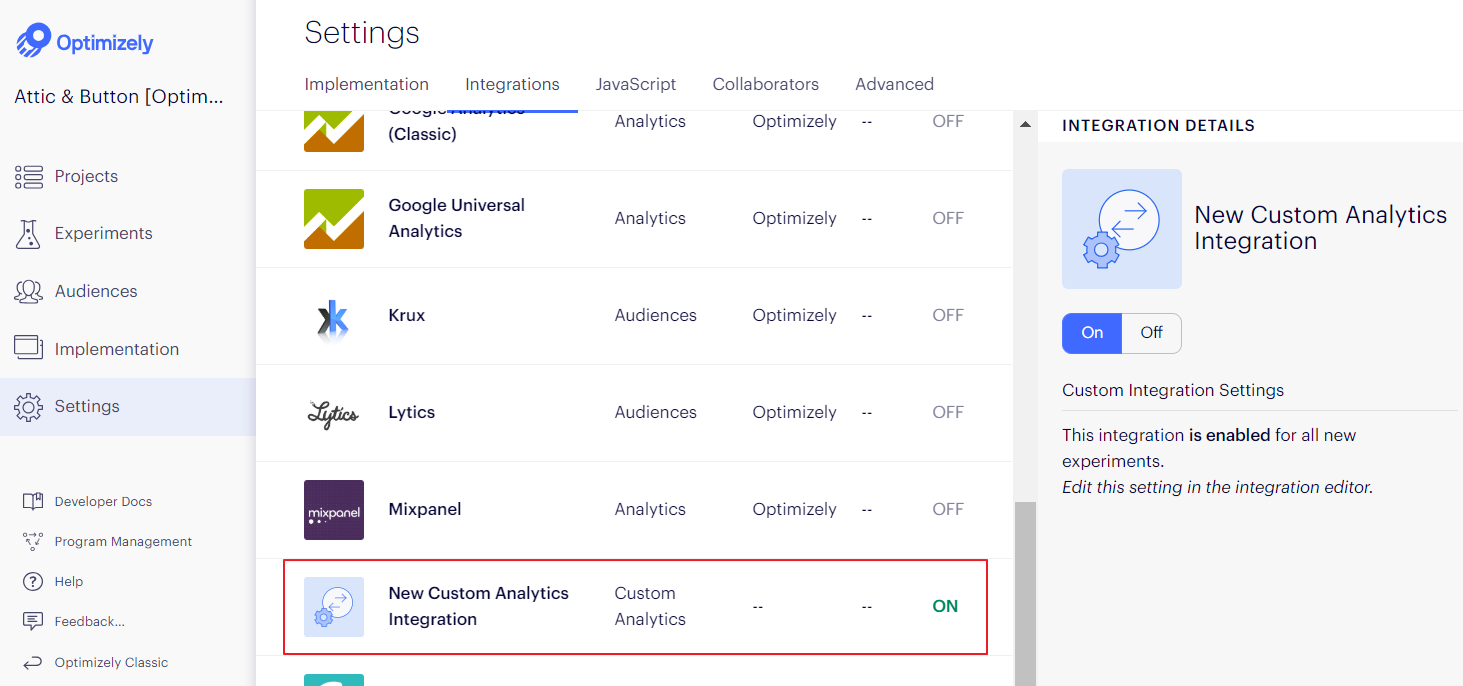Switch to Optimizely Classic
This screenshot has width=1463, height=686.
(111, 663)
